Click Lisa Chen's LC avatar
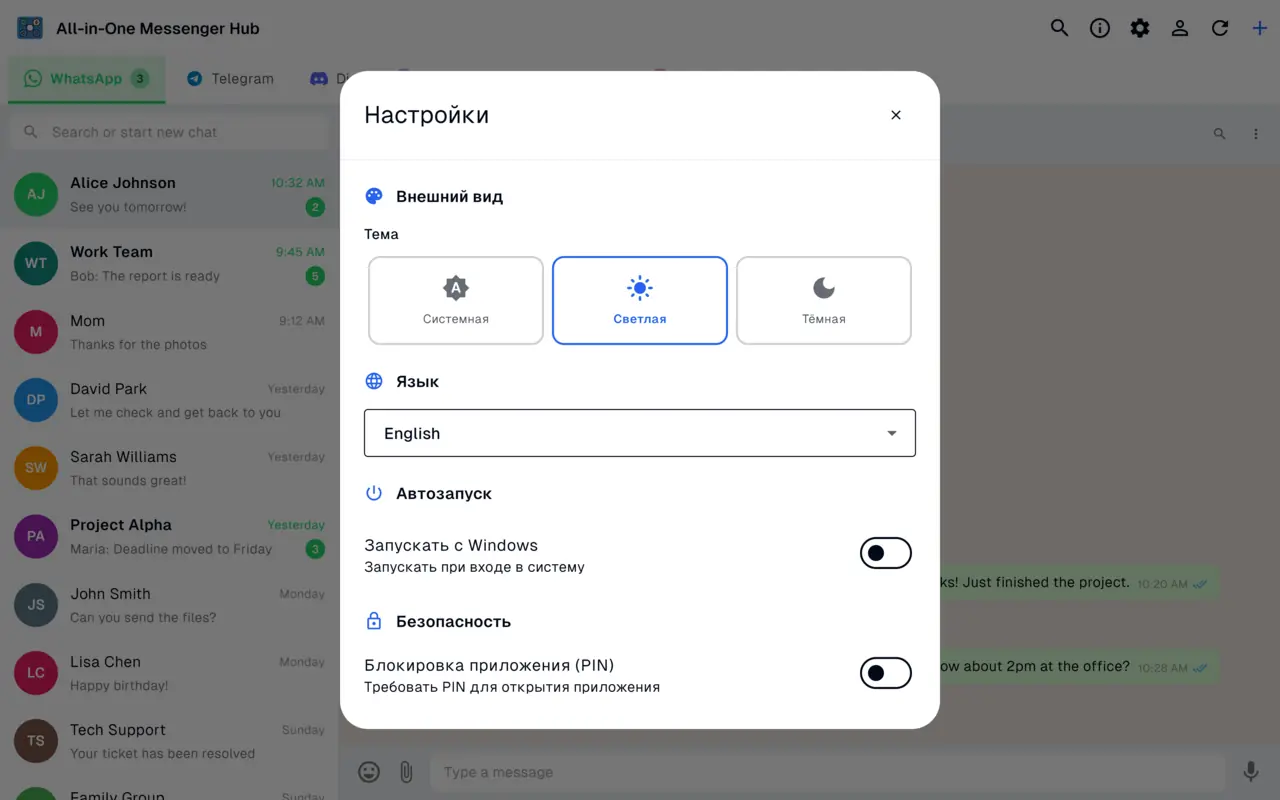Screen dimensions: 1280x800 [36, 673]
